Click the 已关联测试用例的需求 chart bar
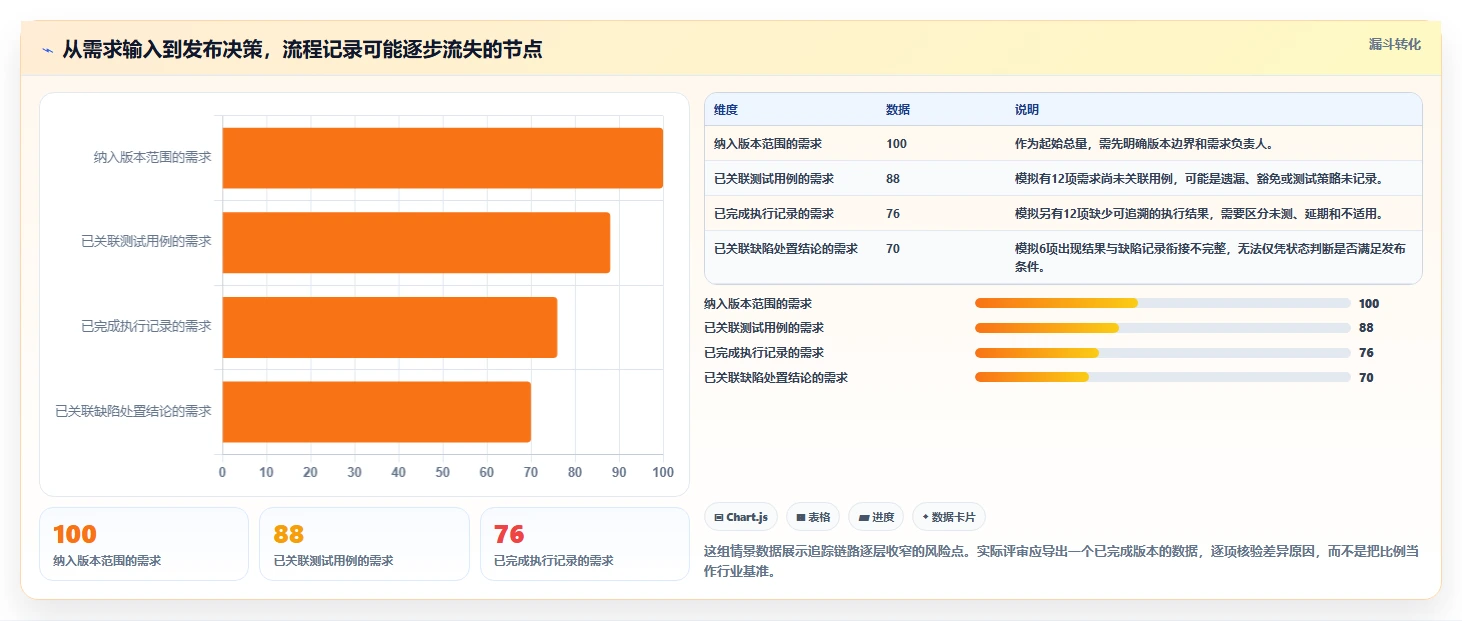Viewport: 1462px width, 621px height. coord(416,242)
